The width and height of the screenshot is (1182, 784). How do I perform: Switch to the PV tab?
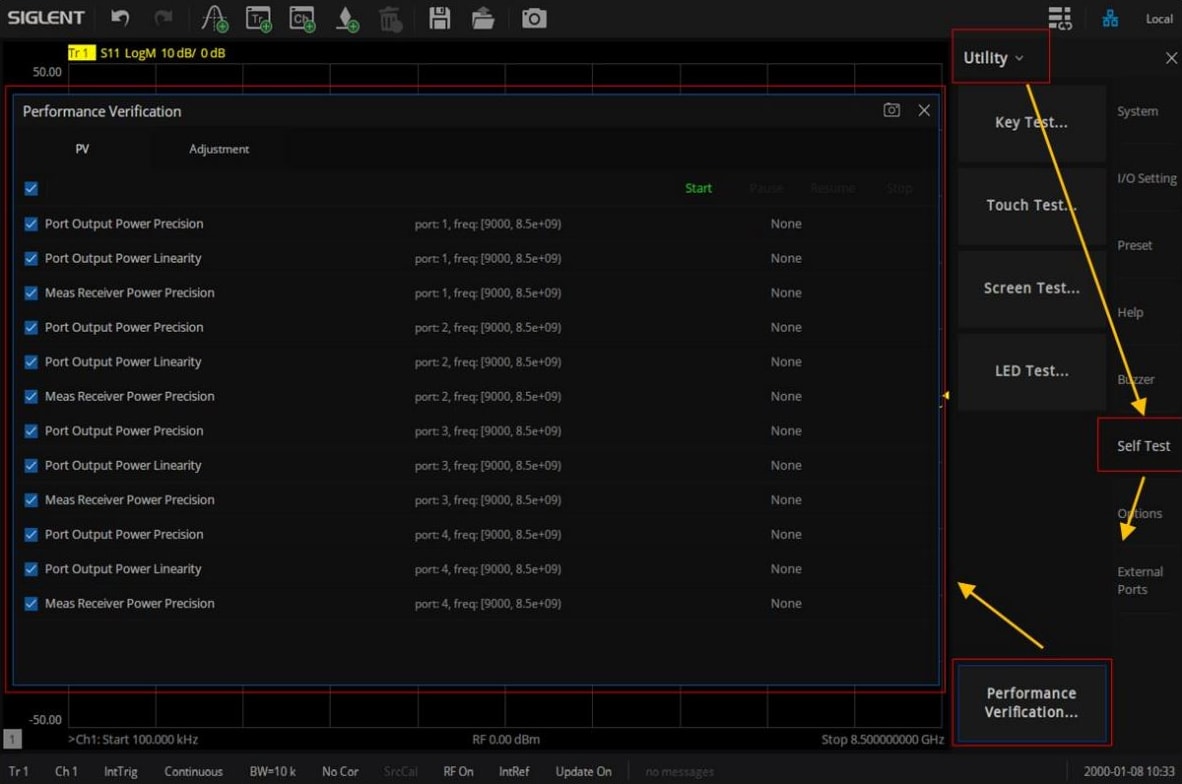pos(82,149)
